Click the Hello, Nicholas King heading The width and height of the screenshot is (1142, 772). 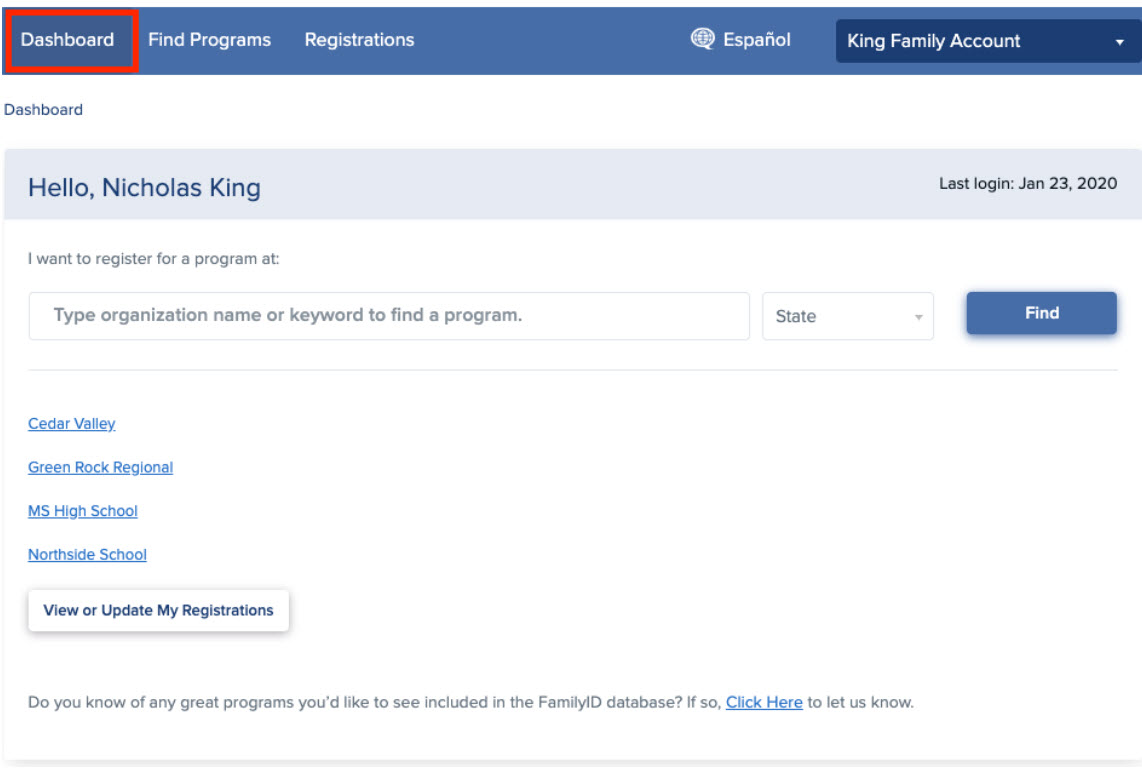(144, 188)
